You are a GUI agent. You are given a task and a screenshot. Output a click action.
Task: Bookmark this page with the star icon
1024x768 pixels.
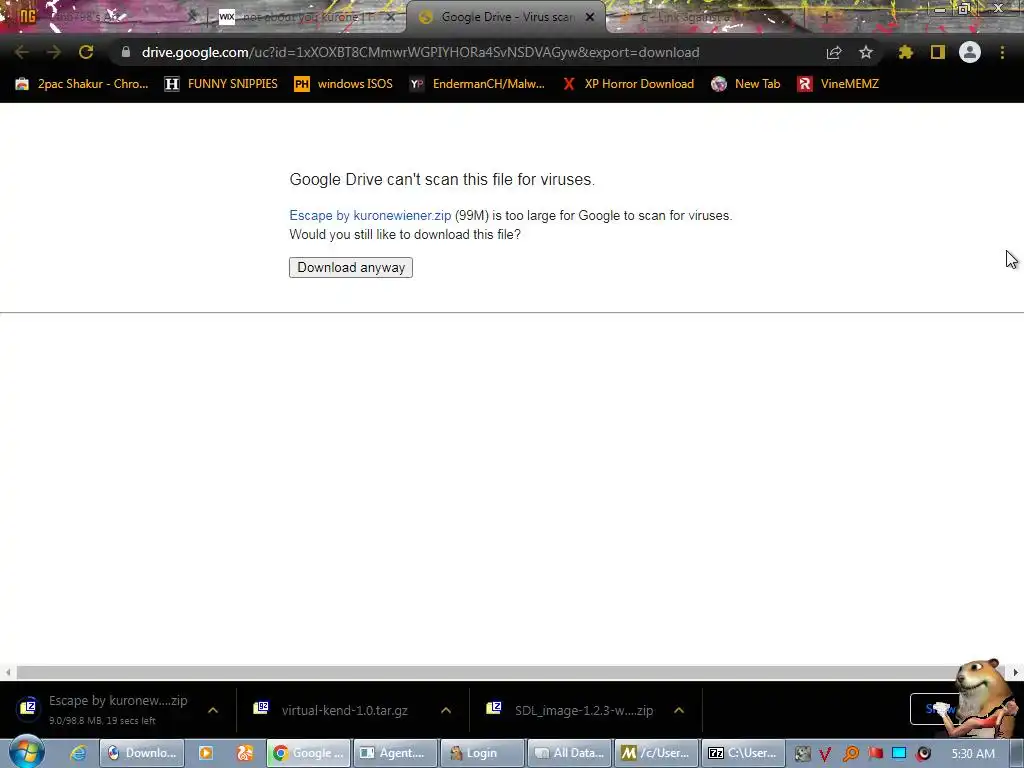coord(866,52)
